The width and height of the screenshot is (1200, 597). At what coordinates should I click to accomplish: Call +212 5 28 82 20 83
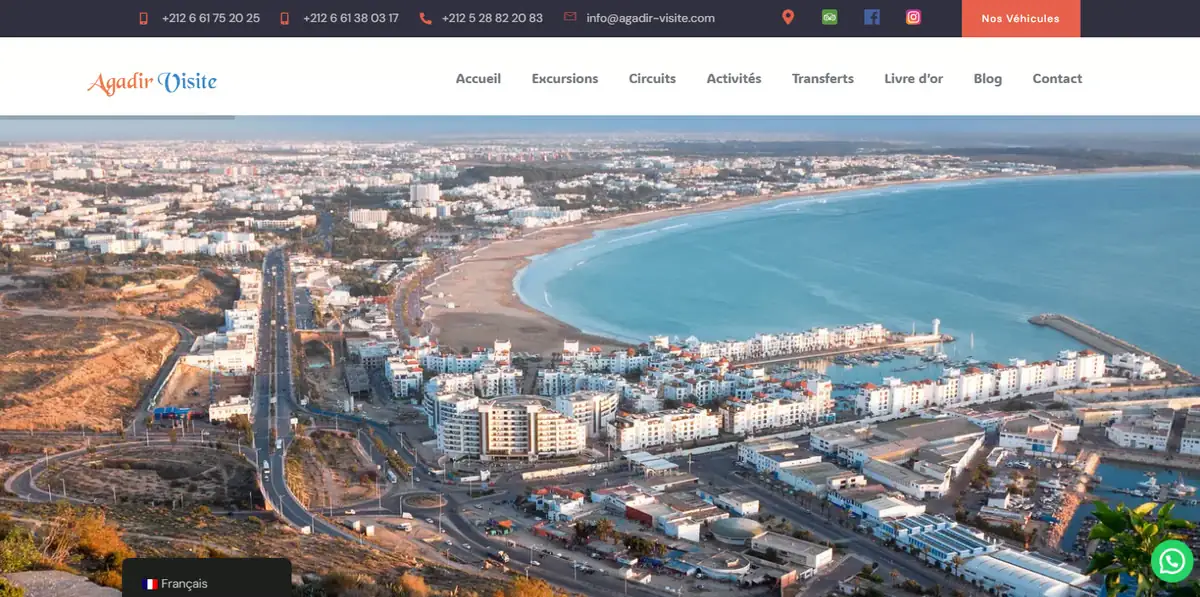[492, 18]
